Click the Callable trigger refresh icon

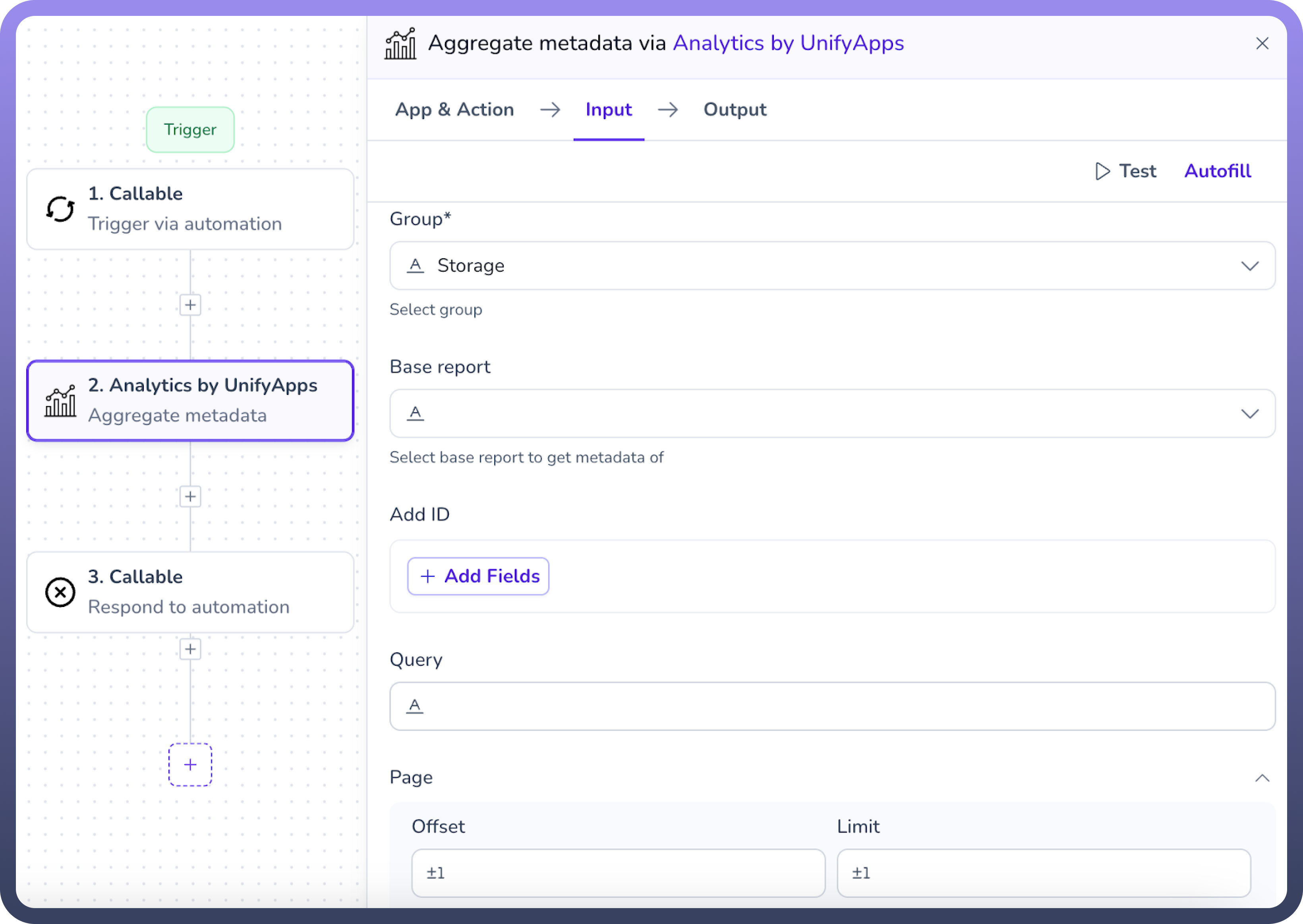coord(60,209)
